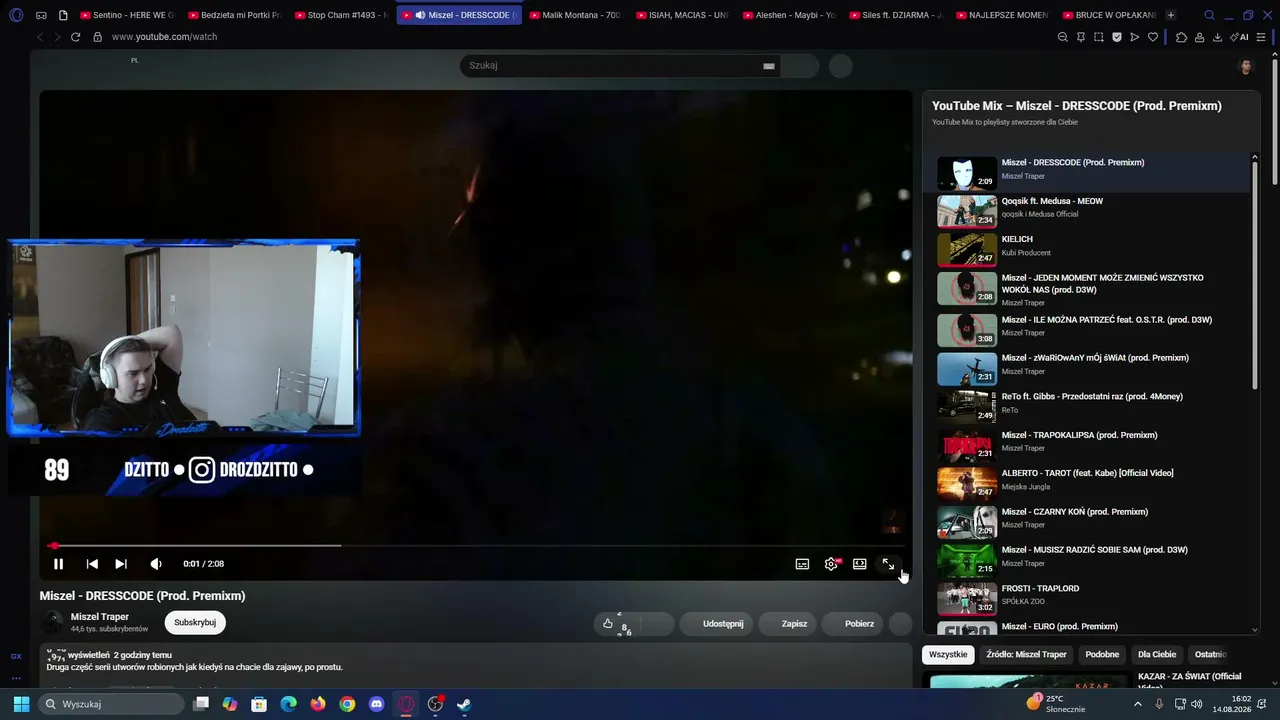1280x720 pixels.
Task: Mute the video with the speaker icon
Action: (x=156, y=564)
